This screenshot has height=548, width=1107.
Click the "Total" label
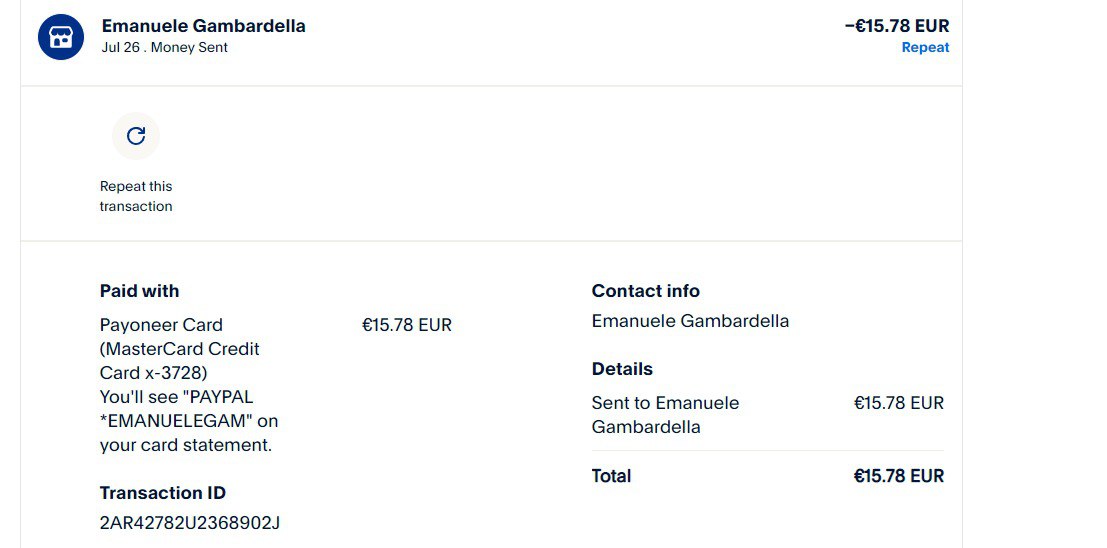(611, 476)
